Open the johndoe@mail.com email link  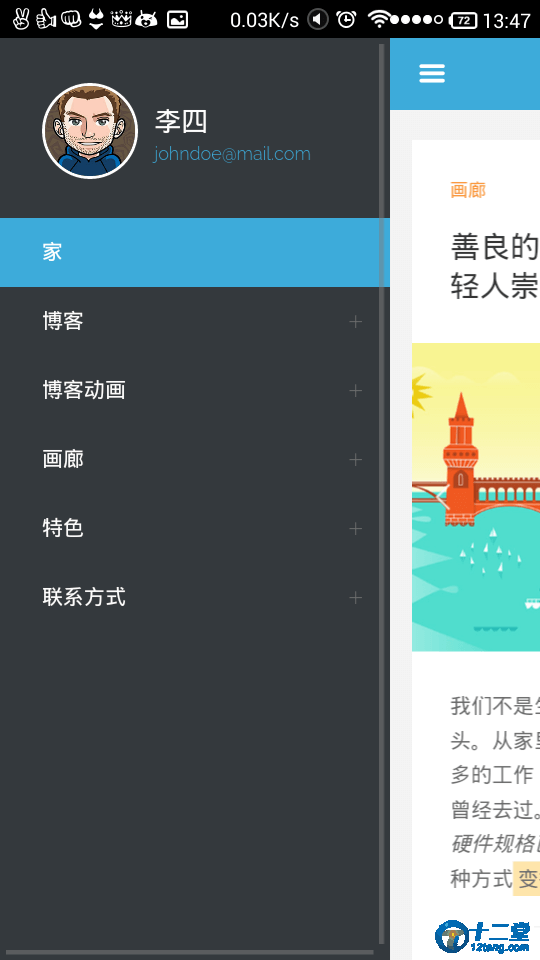pyautogui.click(x=232, y=154)
